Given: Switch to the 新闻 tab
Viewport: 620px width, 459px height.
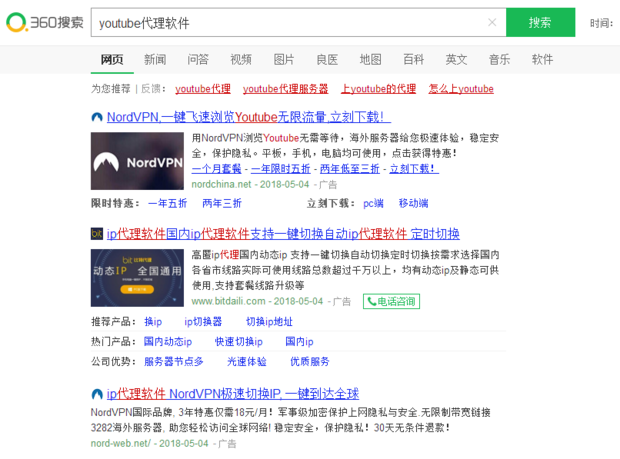Looking at the screenshot, I should point(155,60).
